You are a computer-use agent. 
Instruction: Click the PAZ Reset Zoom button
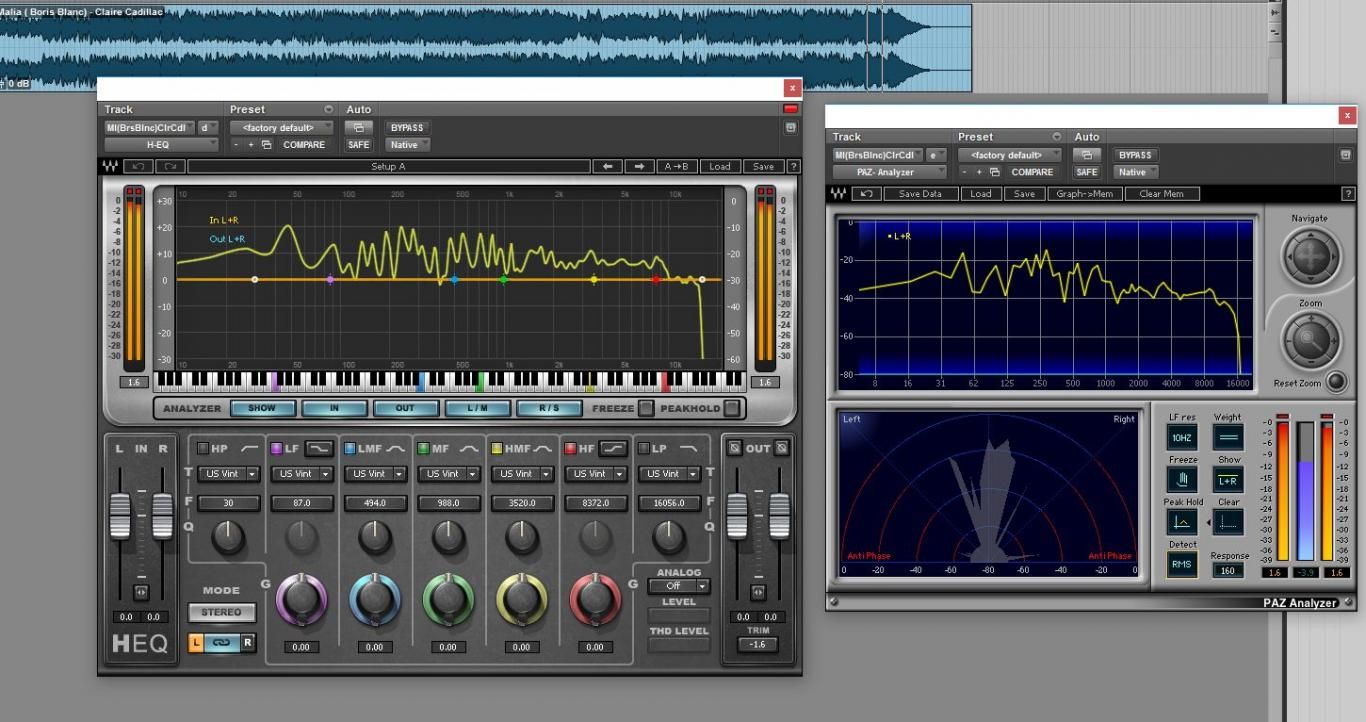(x=1335, y=382)
